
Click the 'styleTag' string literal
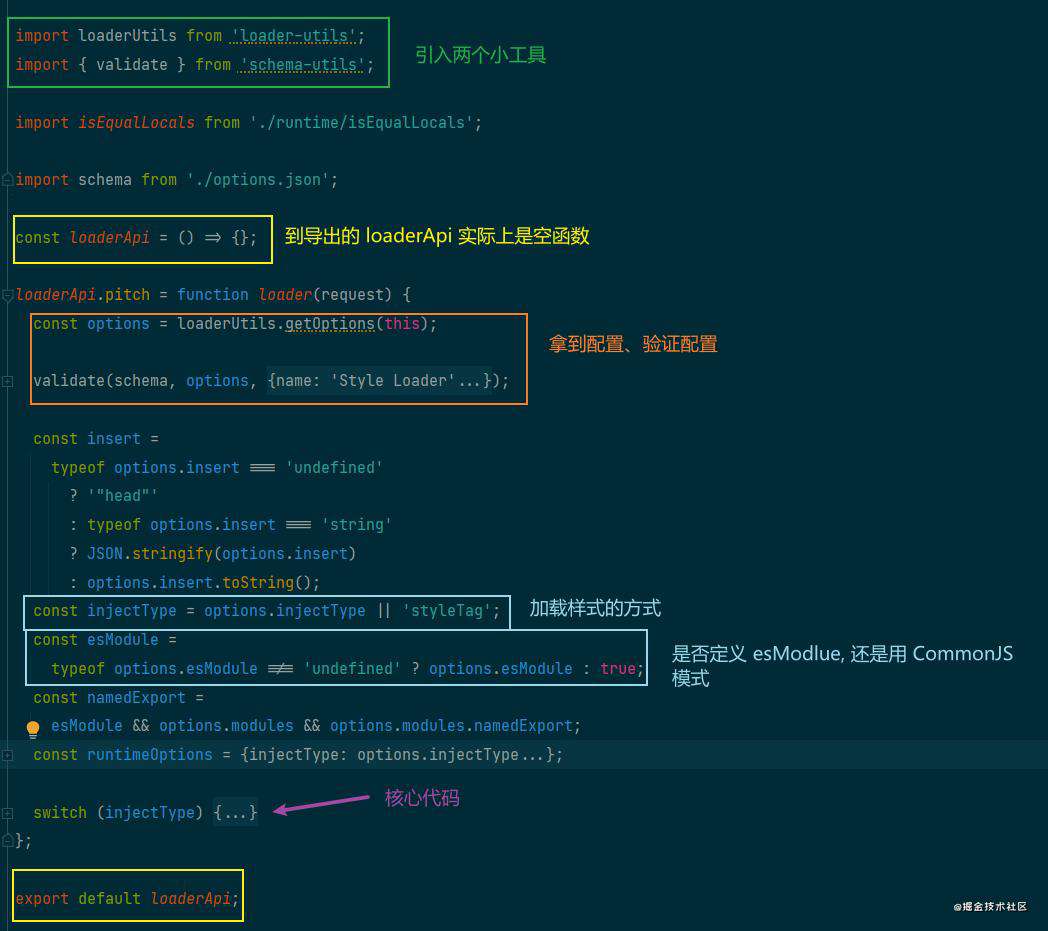tap(446, 611)
